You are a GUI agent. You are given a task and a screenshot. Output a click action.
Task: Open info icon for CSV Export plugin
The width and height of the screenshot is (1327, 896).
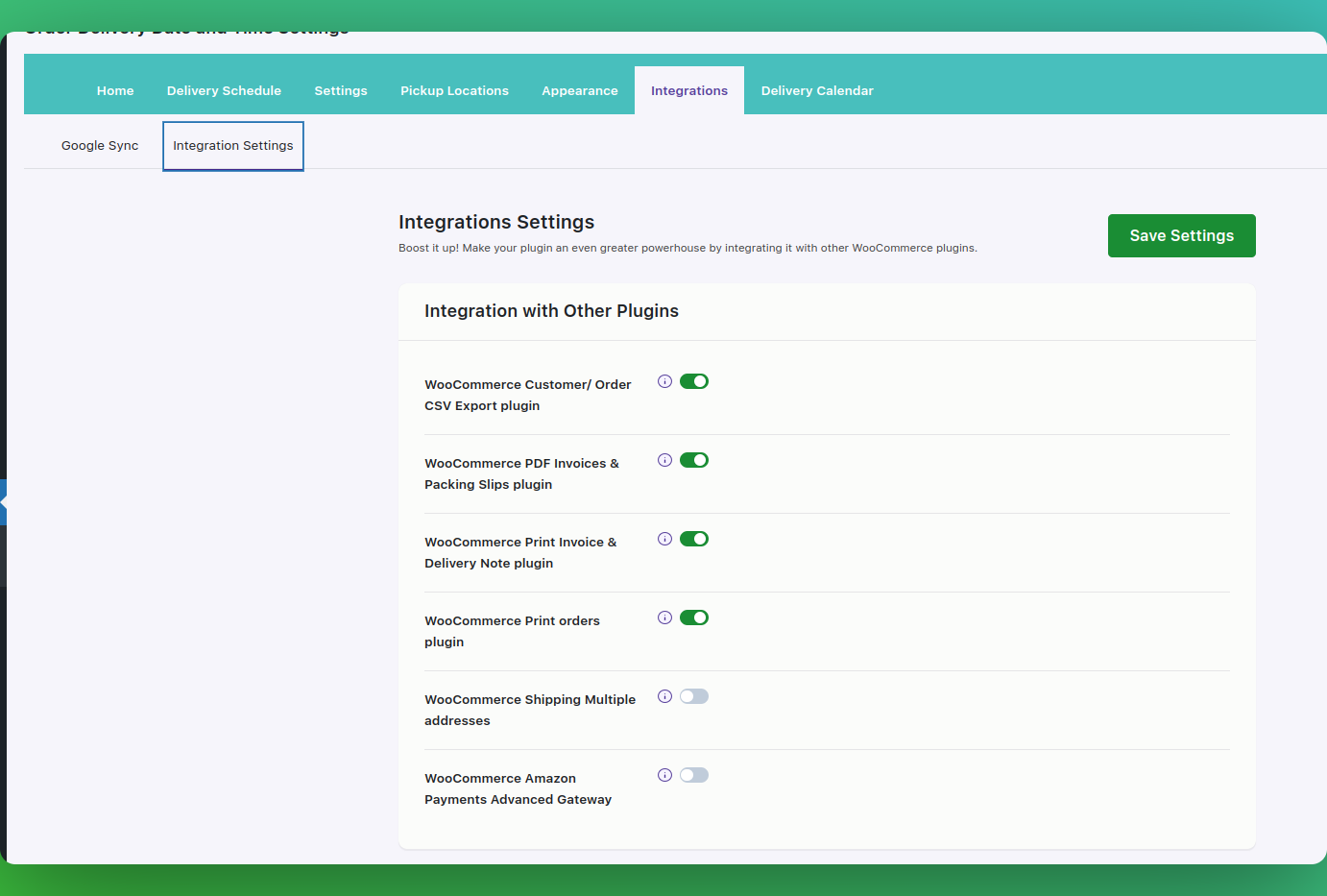coord(664,381)
